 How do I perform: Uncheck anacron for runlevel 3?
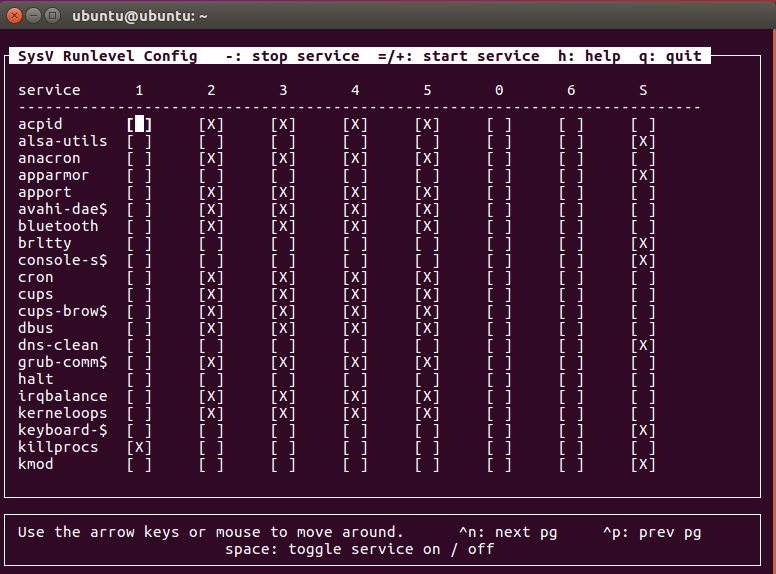coord(283,158)
